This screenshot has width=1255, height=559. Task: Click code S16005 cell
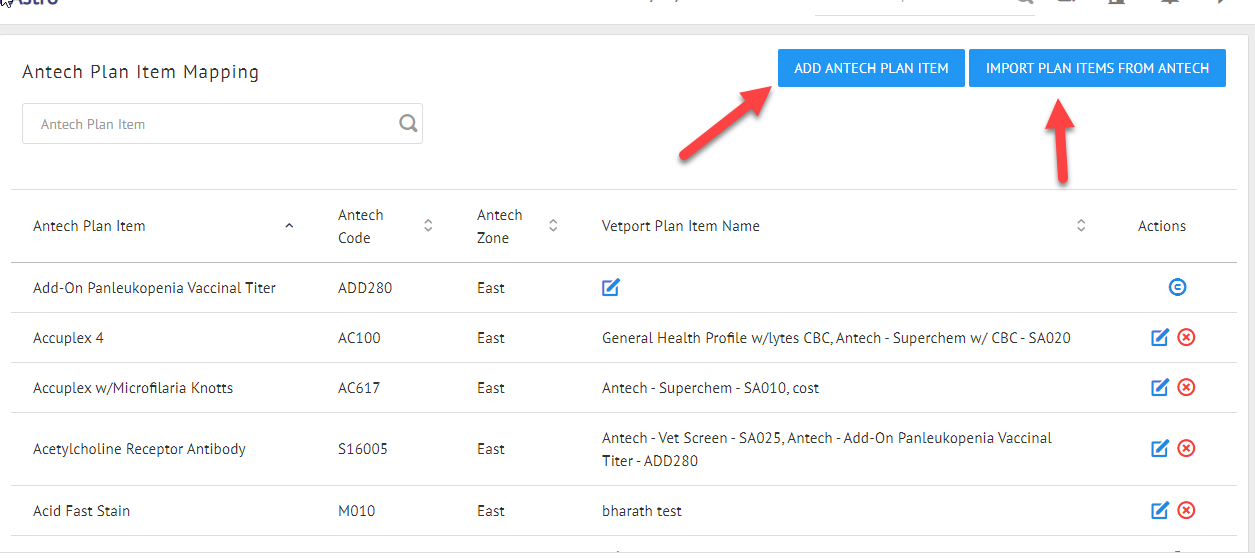[x=362, y=449]
